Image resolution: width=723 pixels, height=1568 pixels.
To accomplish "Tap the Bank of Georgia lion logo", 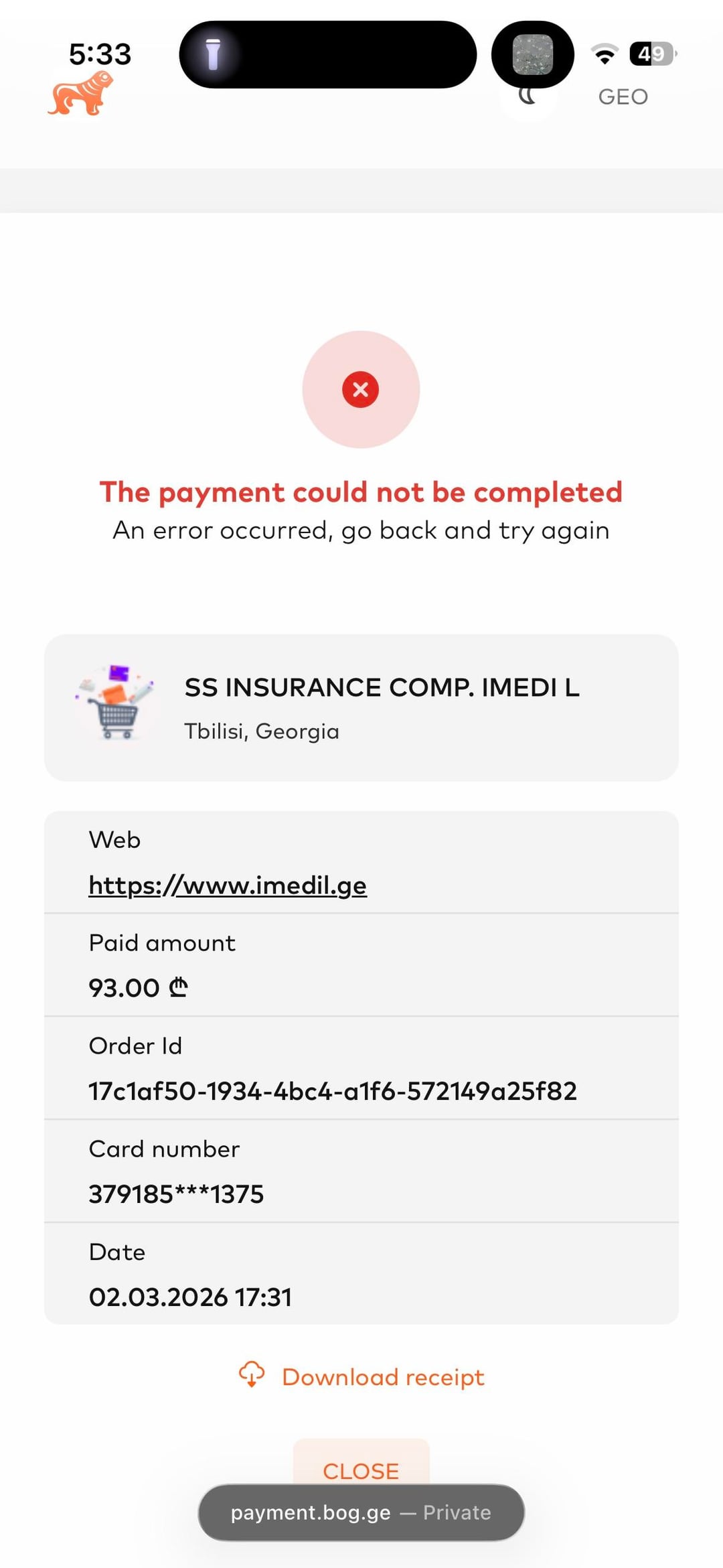I will tap(80, 94).
